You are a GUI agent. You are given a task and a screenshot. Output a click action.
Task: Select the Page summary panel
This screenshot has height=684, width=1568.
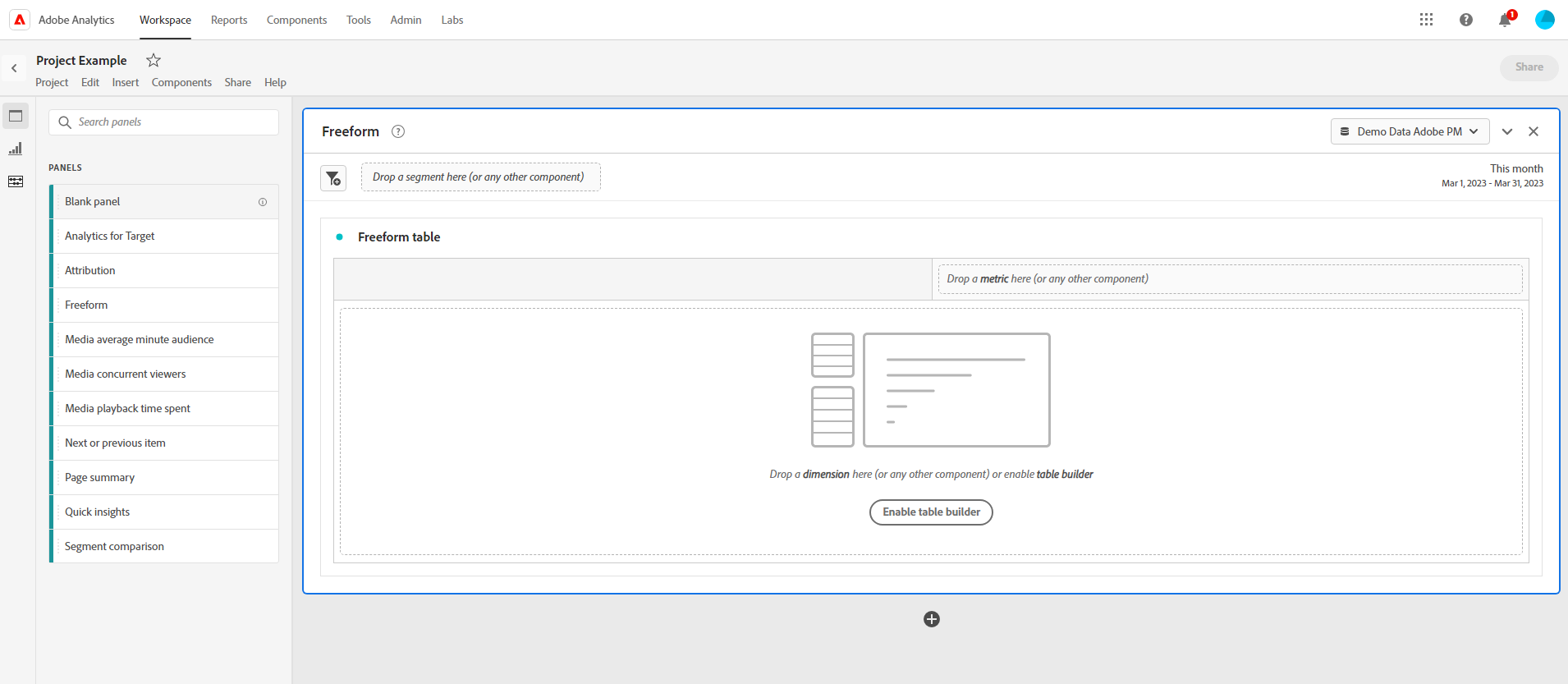(x=164, y=478)
